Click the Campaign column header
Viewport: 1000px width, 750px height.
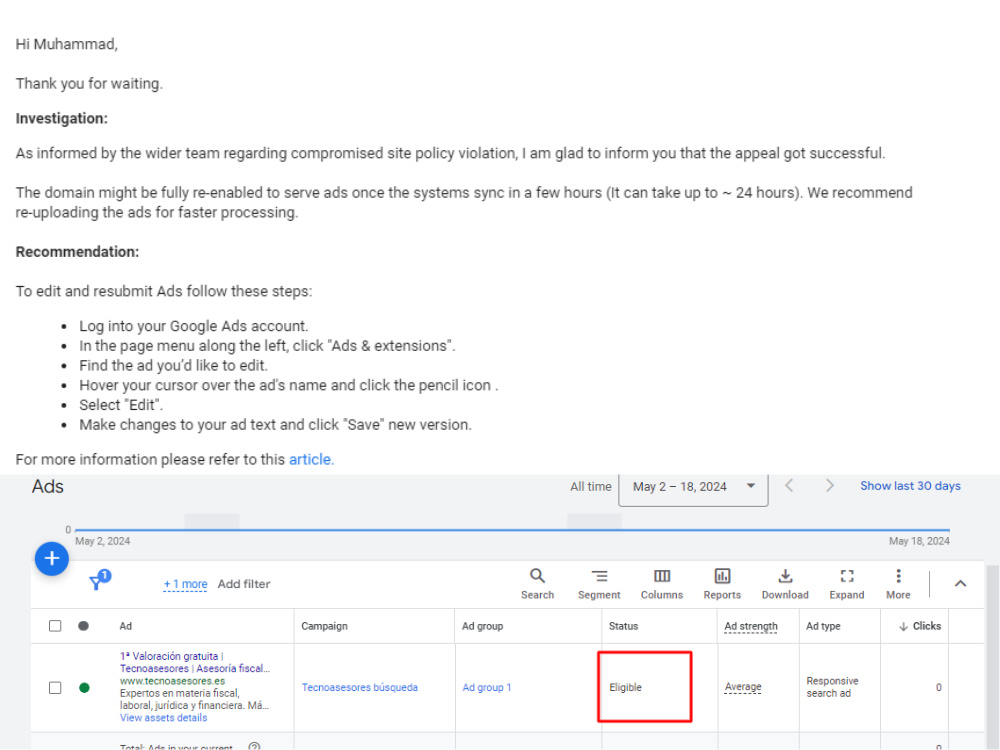click(x=324, y=626)
